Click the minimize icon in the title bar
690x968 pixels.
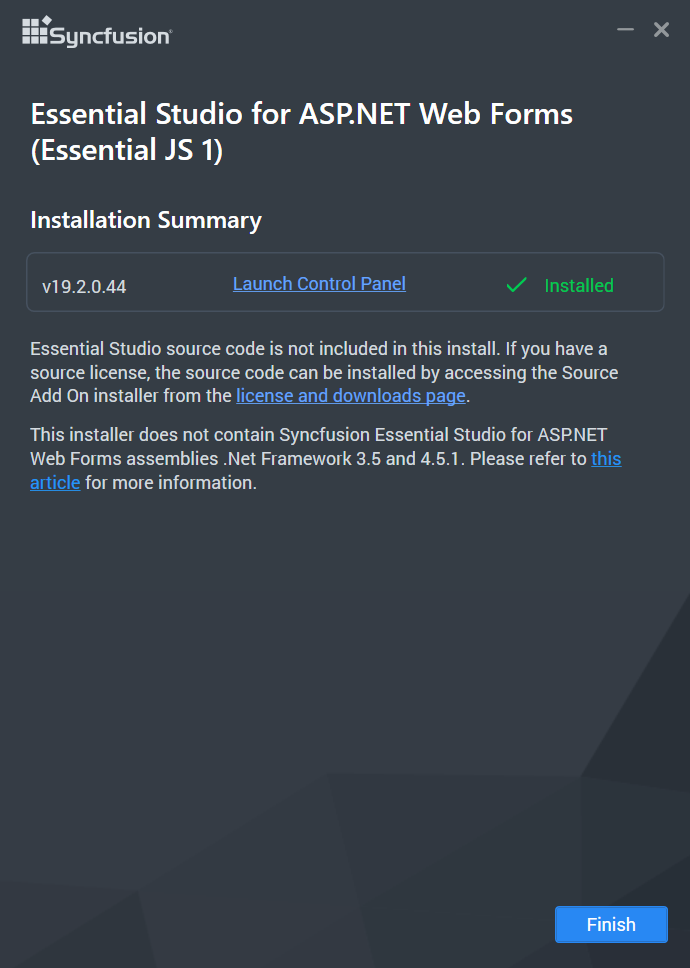point(625,30)
